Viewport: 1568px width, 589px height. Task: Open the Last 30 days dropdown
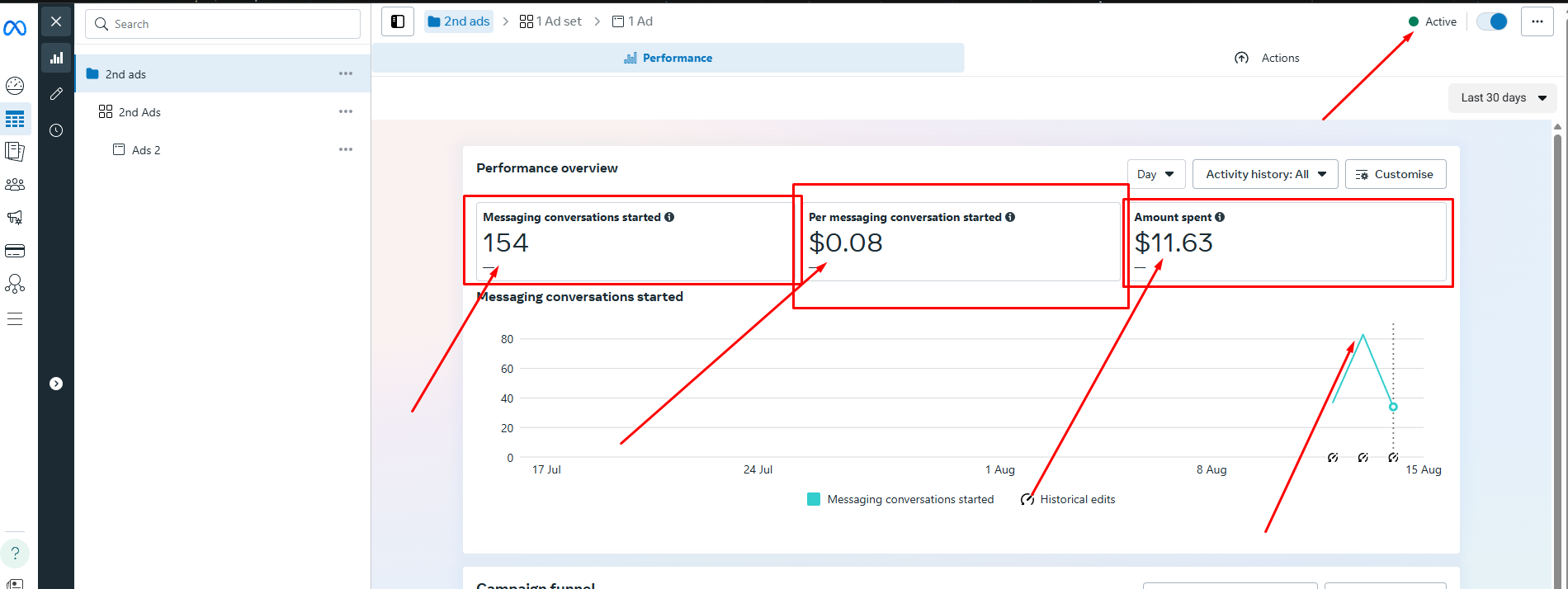(1502, 97)
